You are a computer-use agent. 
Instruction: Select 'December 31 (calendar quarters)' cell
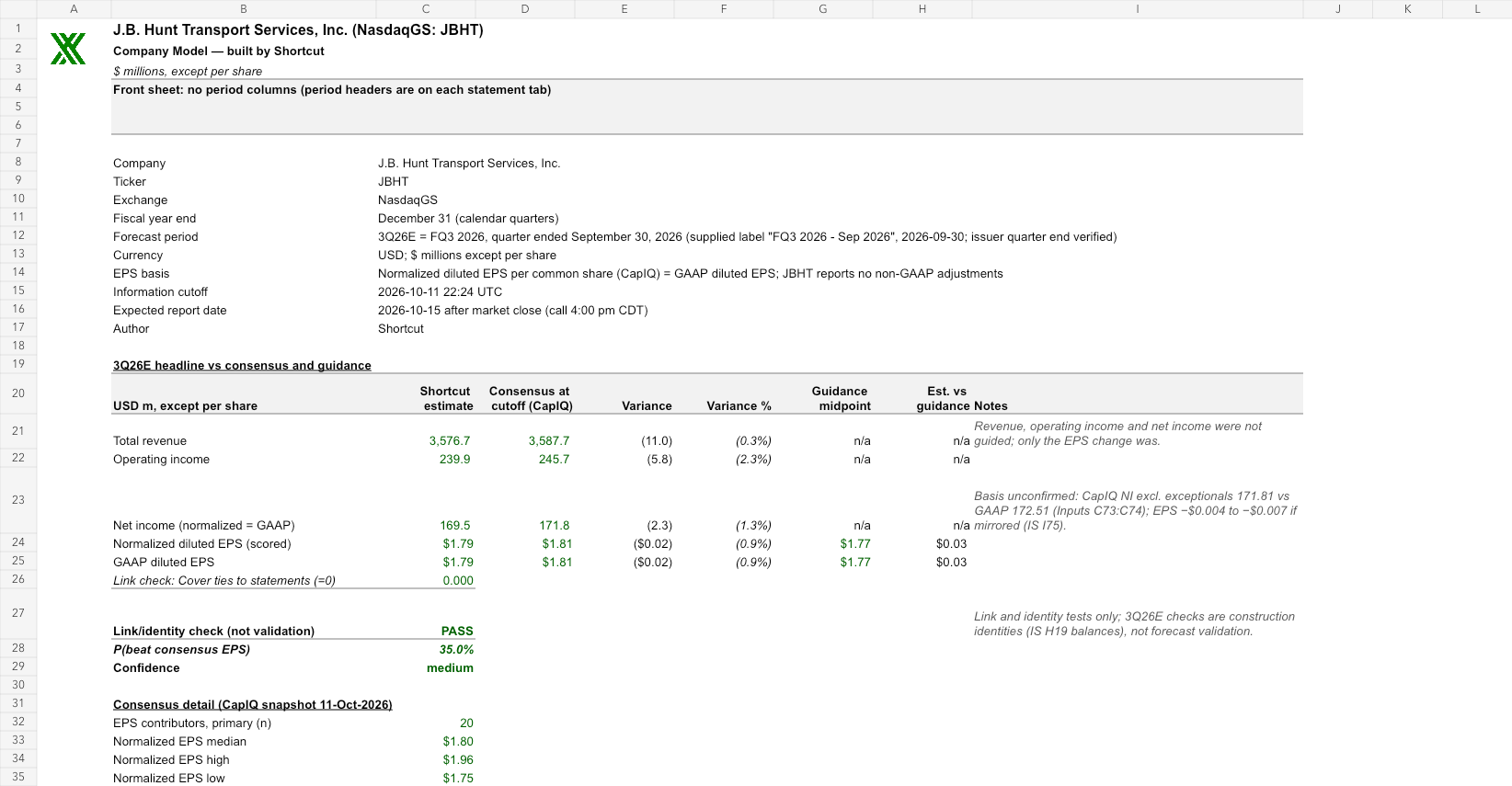[x=468, y=219]
